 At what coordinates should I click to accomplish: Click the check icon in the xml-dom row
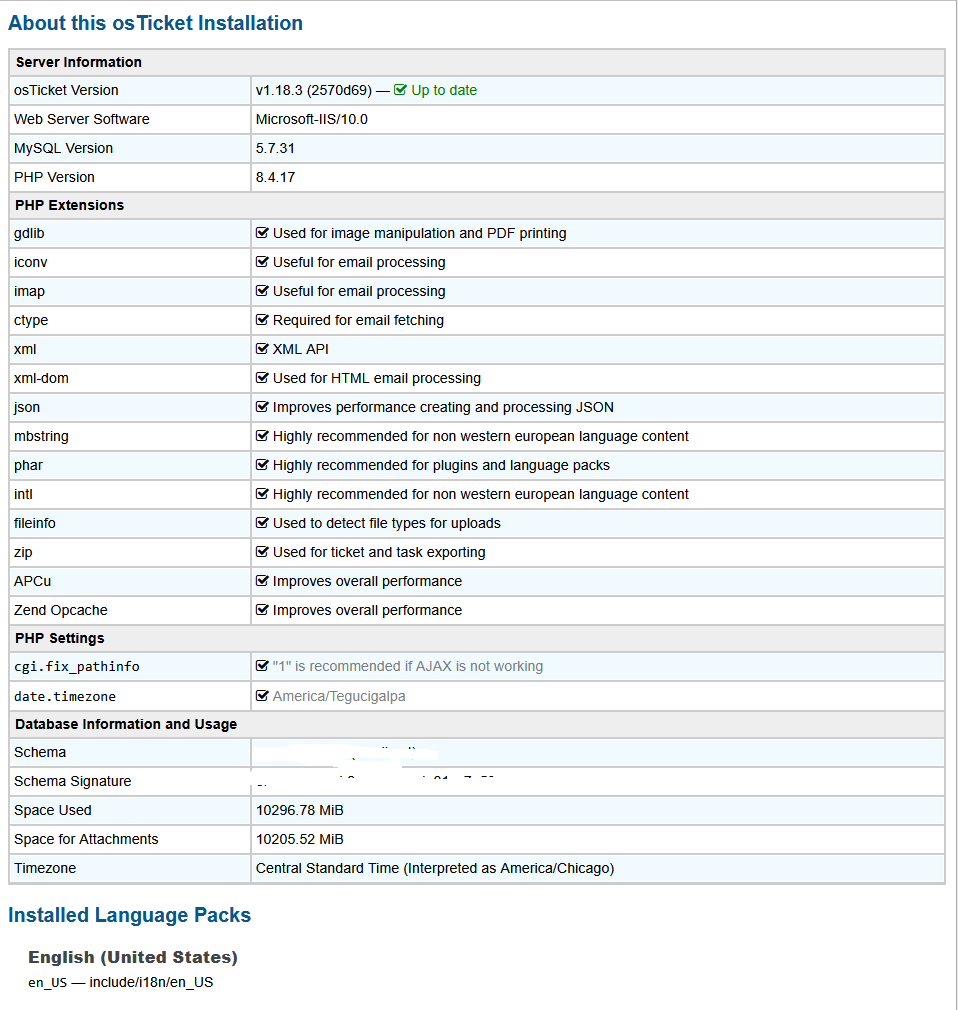pos(262,378)
